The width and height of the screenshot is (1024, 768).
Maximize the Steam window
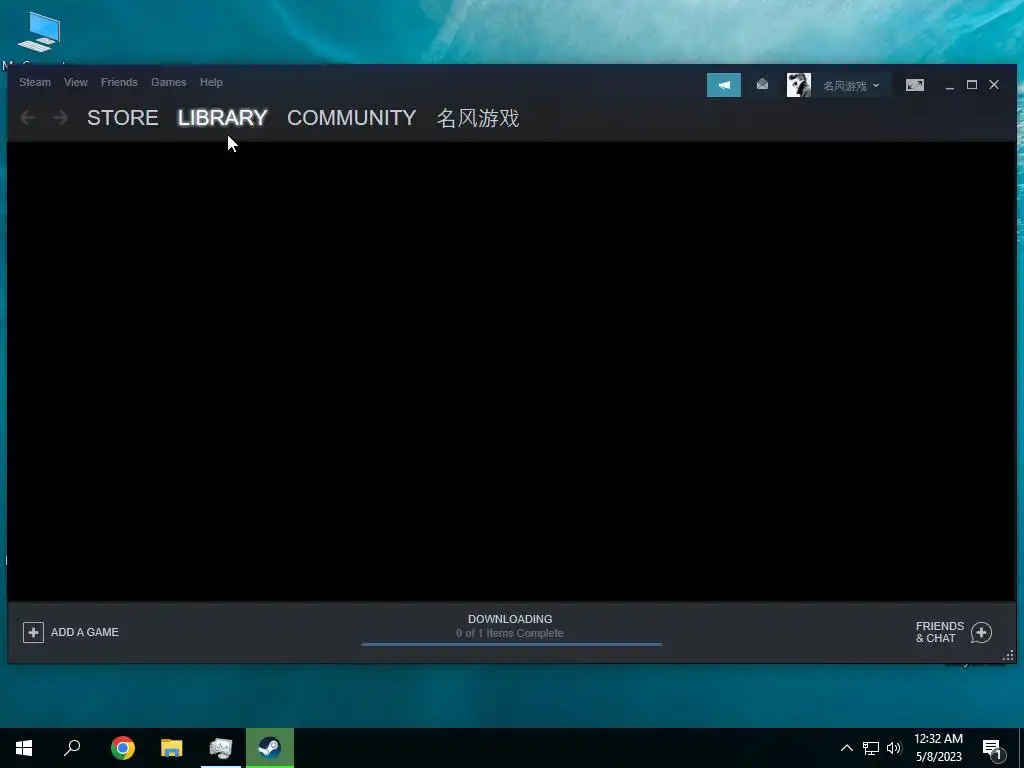pos(972,85)
